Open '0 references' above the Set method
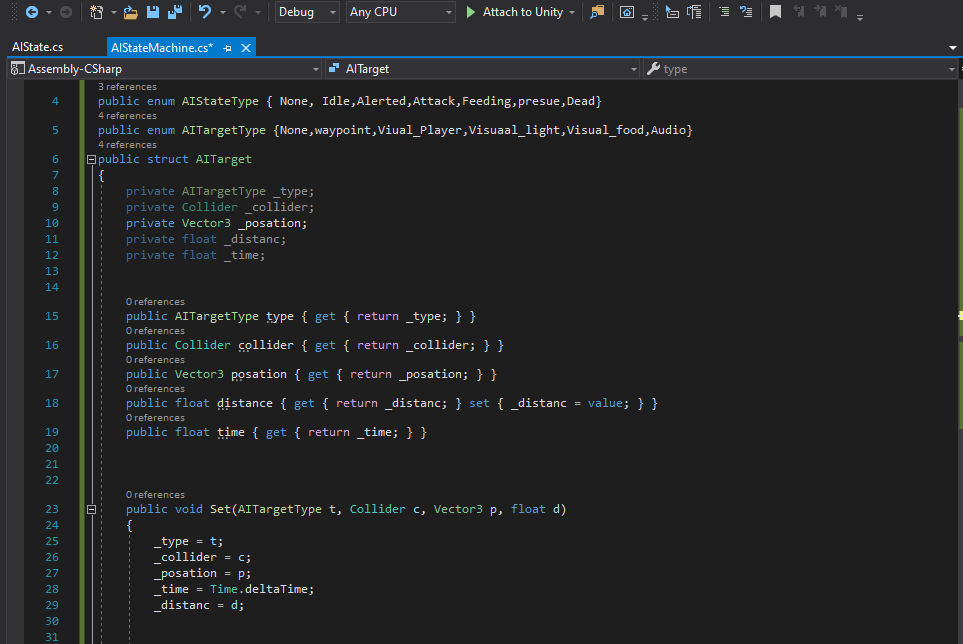The image size is (963, 644). (x=155, y=494)
